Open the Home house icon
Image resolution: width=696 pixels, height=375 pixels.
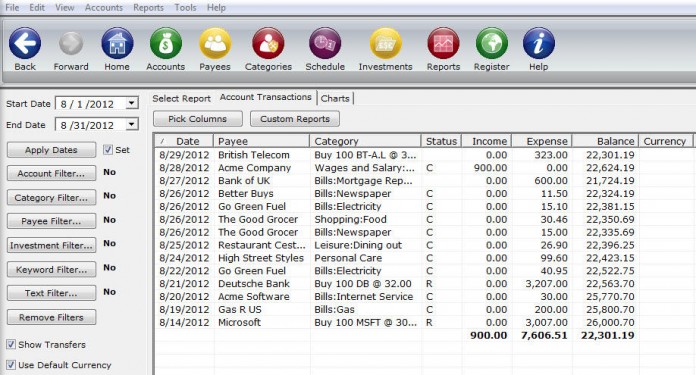(x=117, y=43)
